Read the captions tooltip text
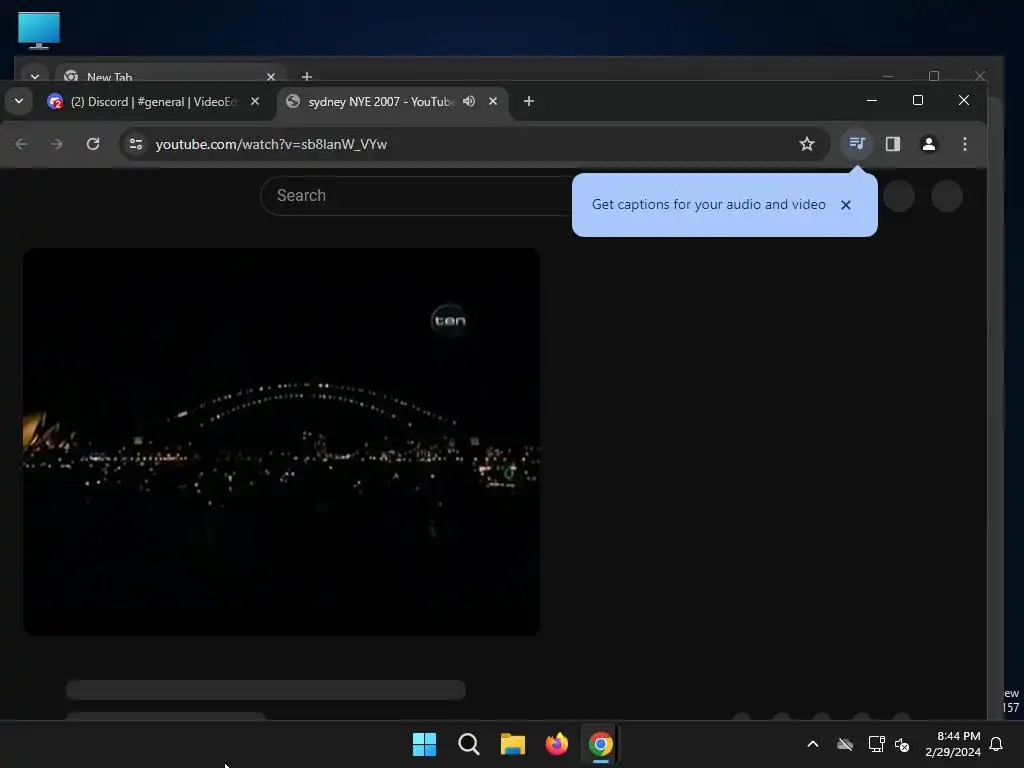This screenshot has height=768, width=1024. pos(709,204)
